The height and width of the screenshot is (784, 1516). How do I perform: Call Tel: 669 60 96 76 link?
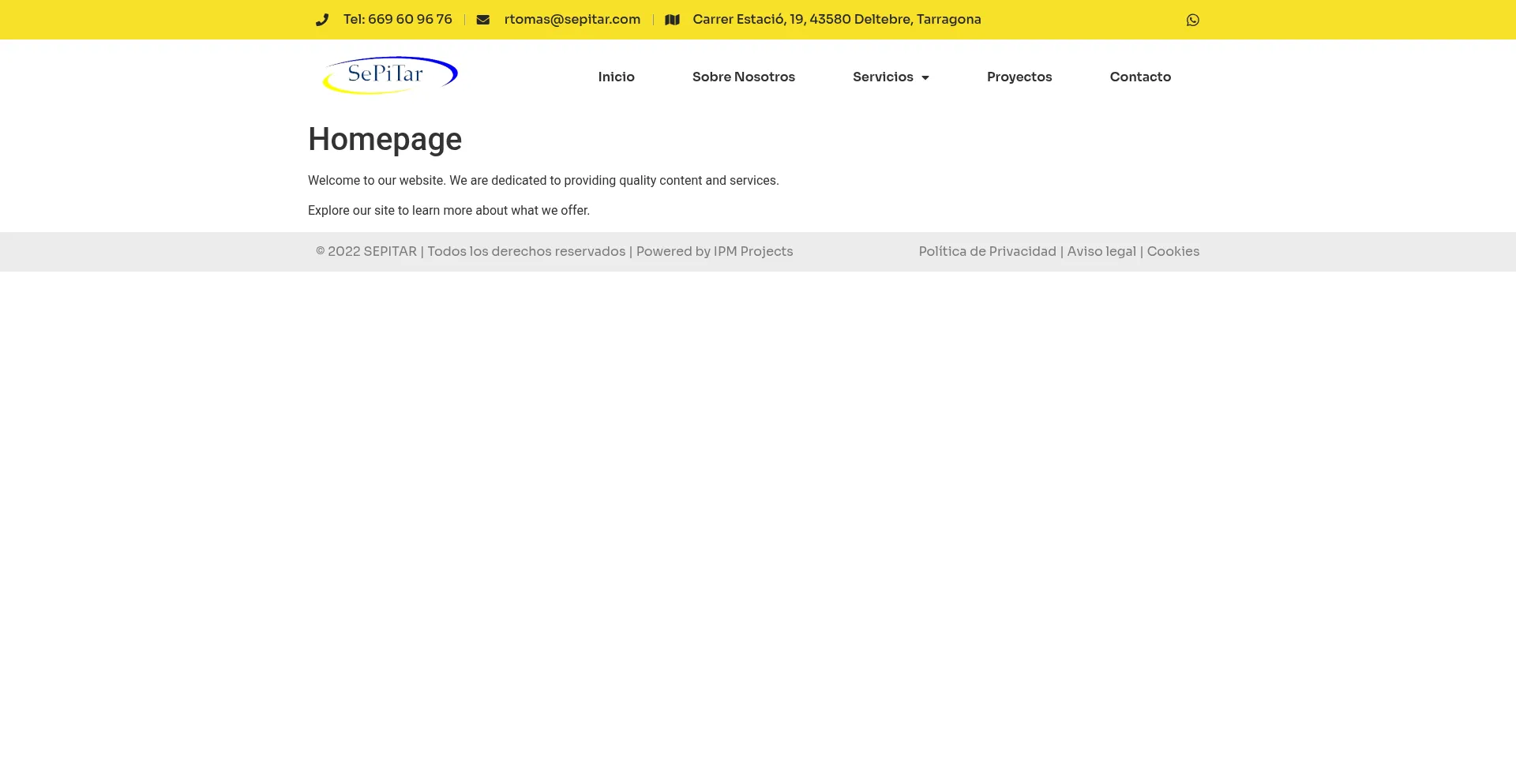click(x=398, y=19)
